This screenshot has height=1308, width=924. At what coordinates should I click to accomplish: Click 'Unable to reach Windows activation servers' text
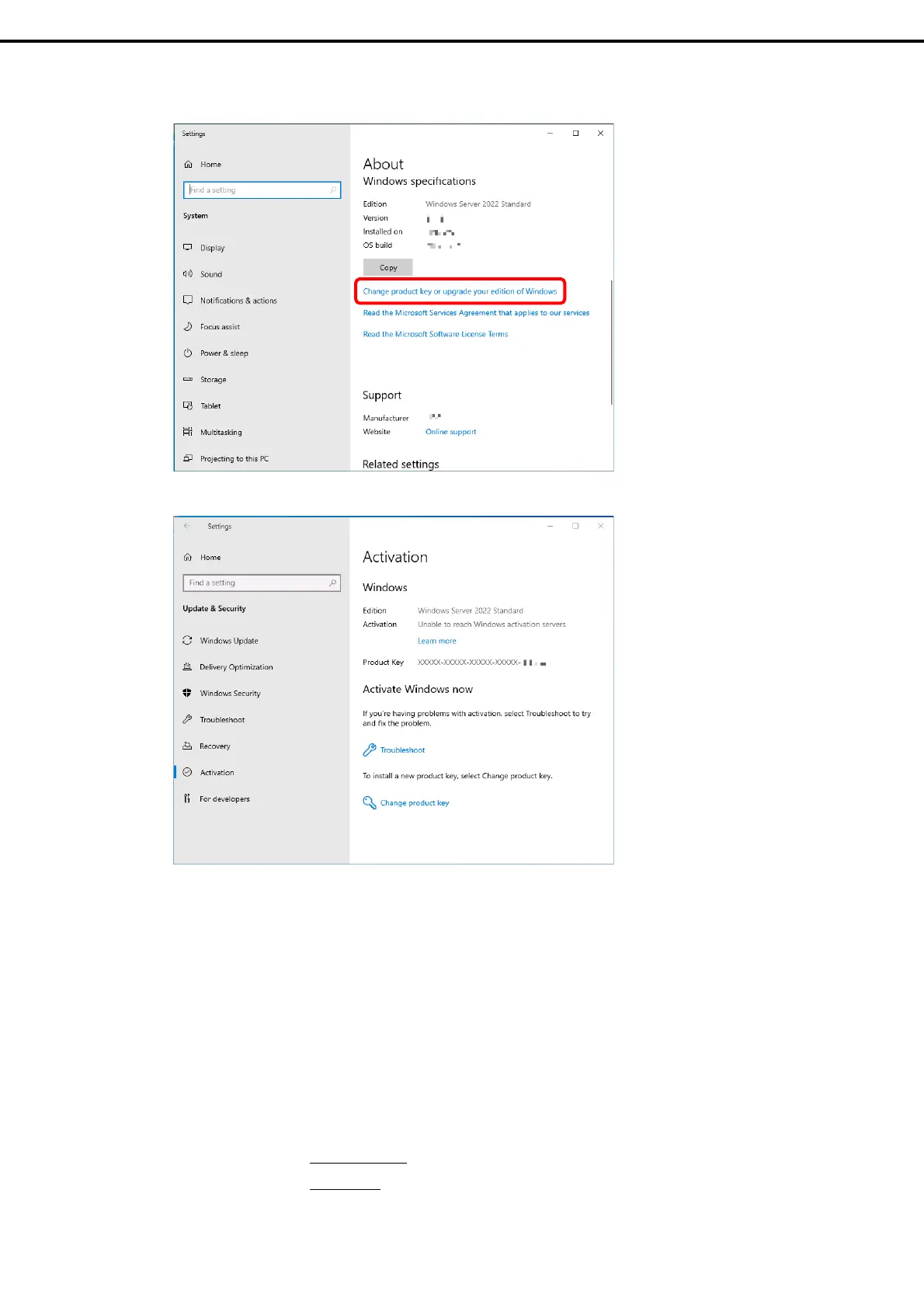(492, 624)
